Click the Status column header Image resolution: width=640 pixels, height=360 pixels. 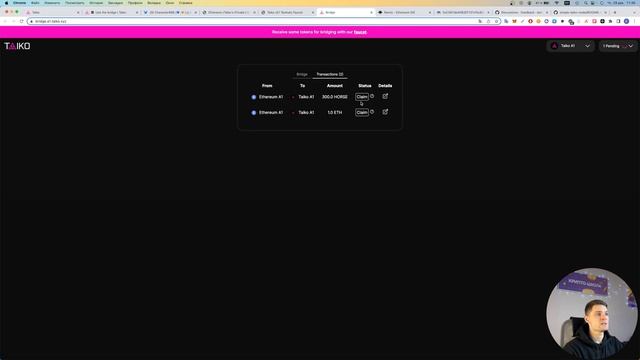click(x=364, y=86)
